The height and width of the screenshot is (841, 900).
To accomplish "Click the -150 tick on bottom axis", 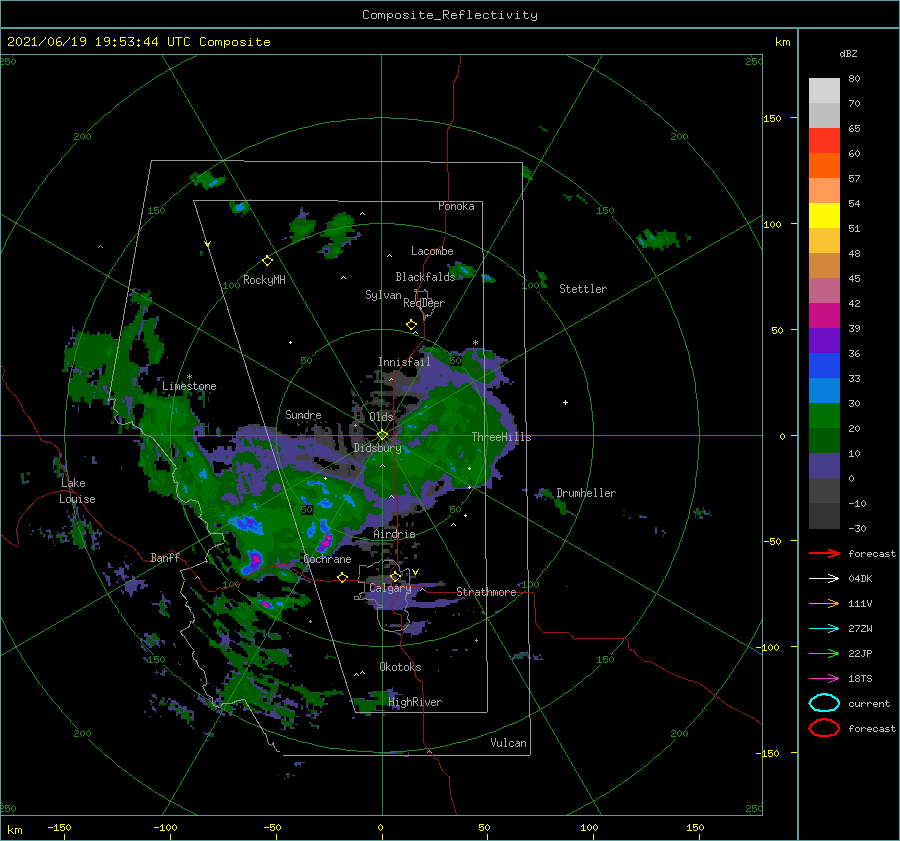I will point(59,827).
